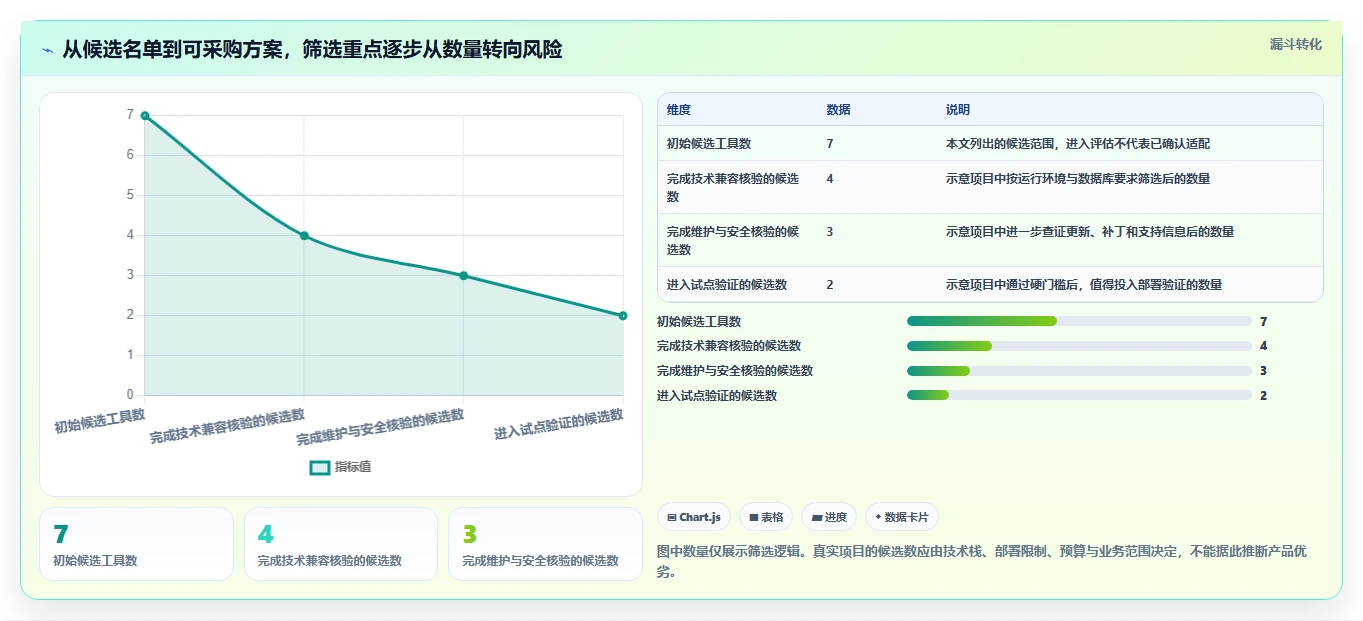The image size is (1363, 621).
Task: Click the table description starting 本文列出的候选范围
Action: (x=1078, y=144)
